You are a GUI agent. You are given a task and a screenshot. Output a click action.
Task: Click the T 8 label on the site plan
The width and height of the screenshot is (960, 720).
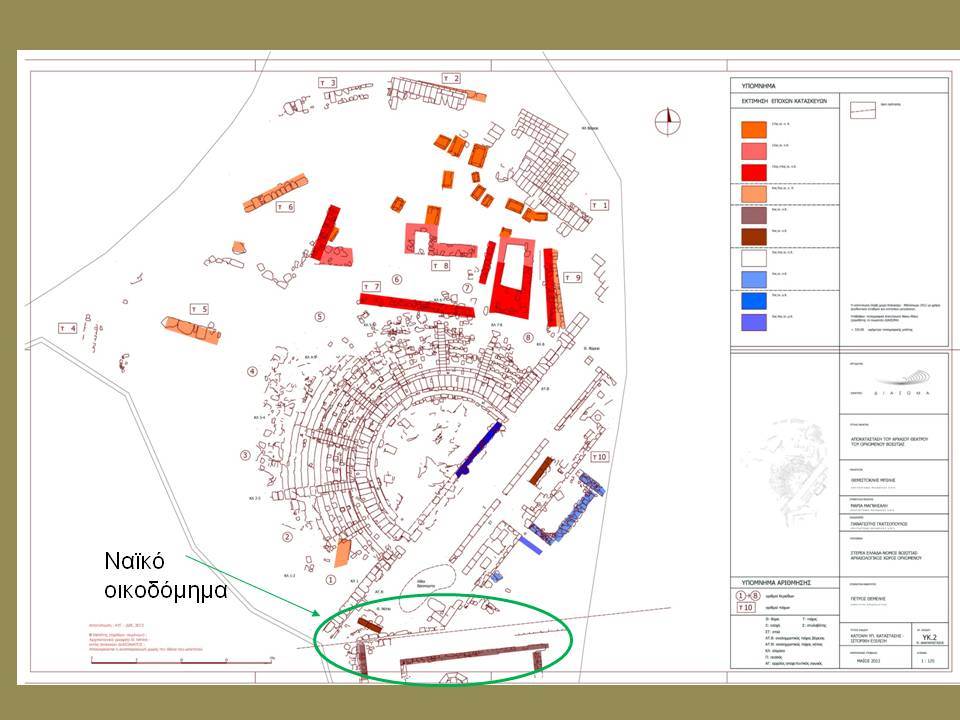pyautogui.click(x=440, y=266)
